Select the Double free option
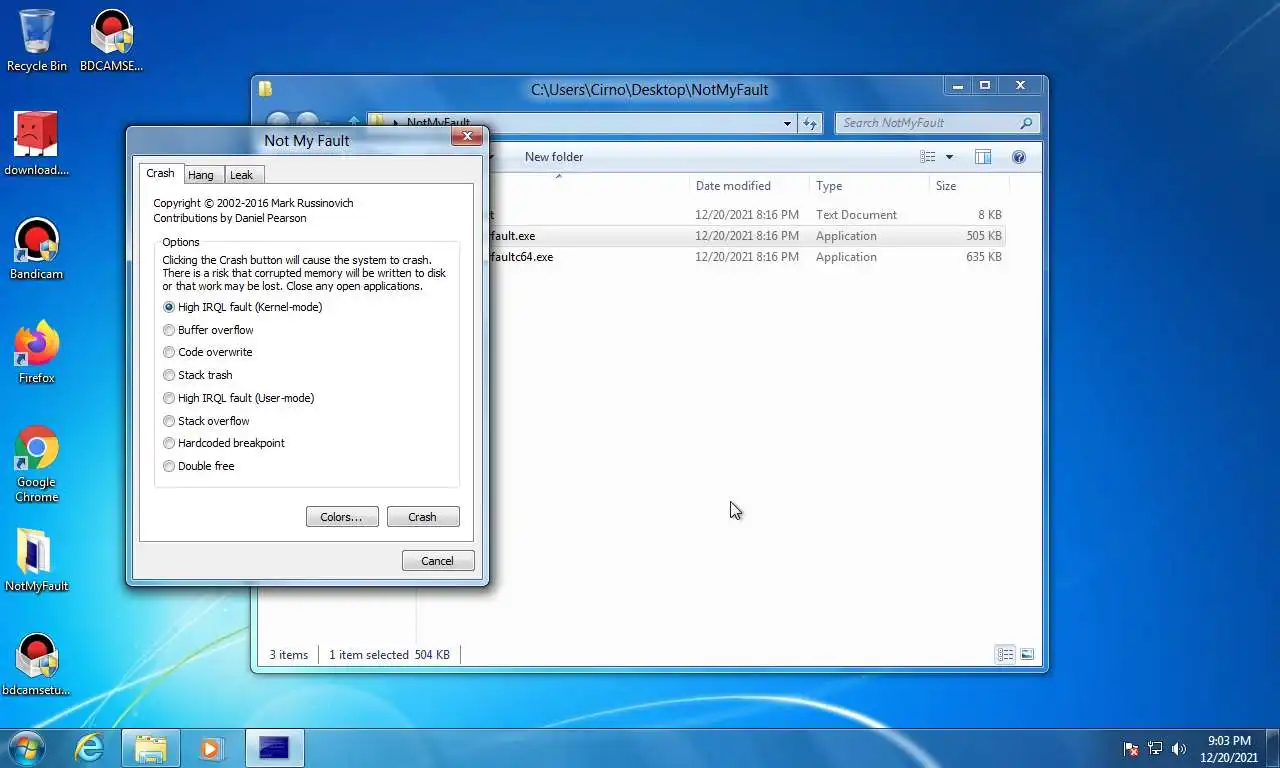Image resolution: width=1280 pixels, height=768 pixels. (198, 466)
